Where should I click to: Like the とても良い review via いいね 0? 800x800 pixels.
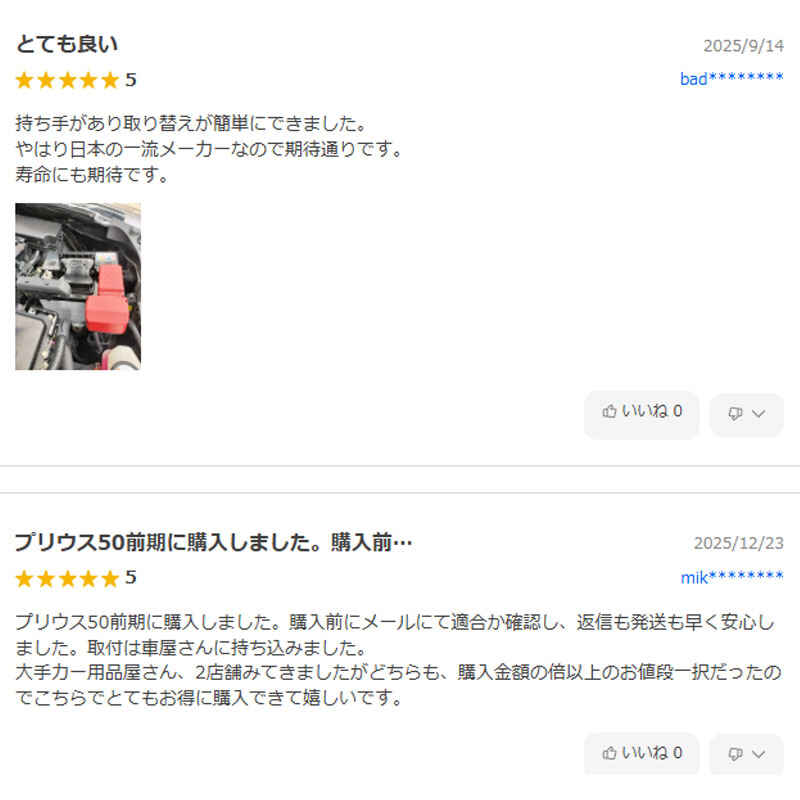click(x=641, y=411)
